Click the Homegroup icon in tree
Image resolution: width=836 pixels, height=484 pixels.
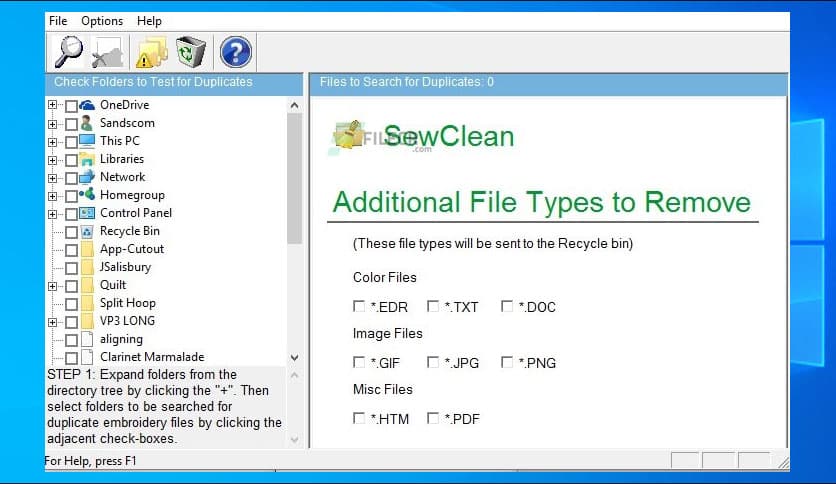(87, 195)
